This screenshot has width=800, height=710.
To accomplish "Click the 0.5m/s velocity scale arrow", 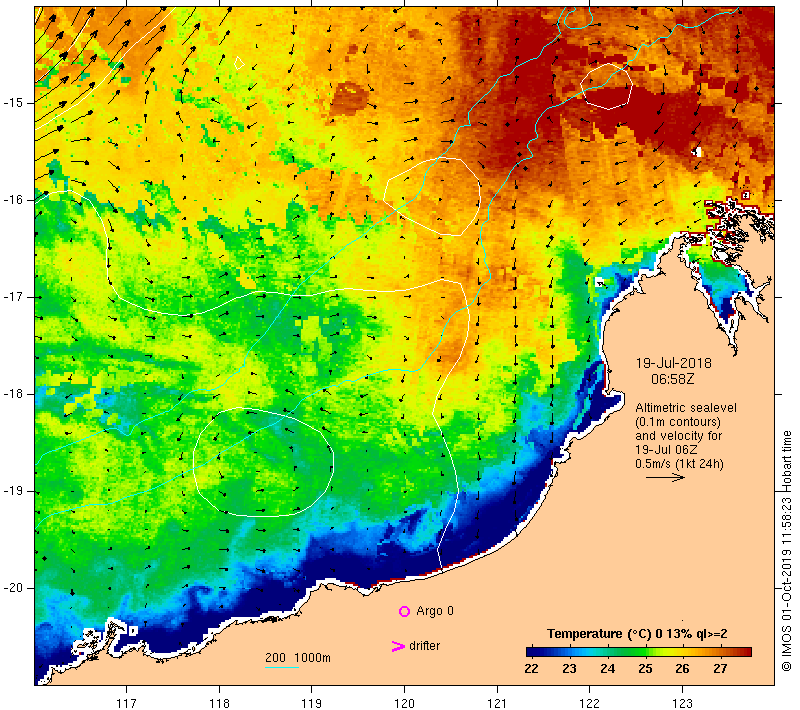I will tap(665, 477).
